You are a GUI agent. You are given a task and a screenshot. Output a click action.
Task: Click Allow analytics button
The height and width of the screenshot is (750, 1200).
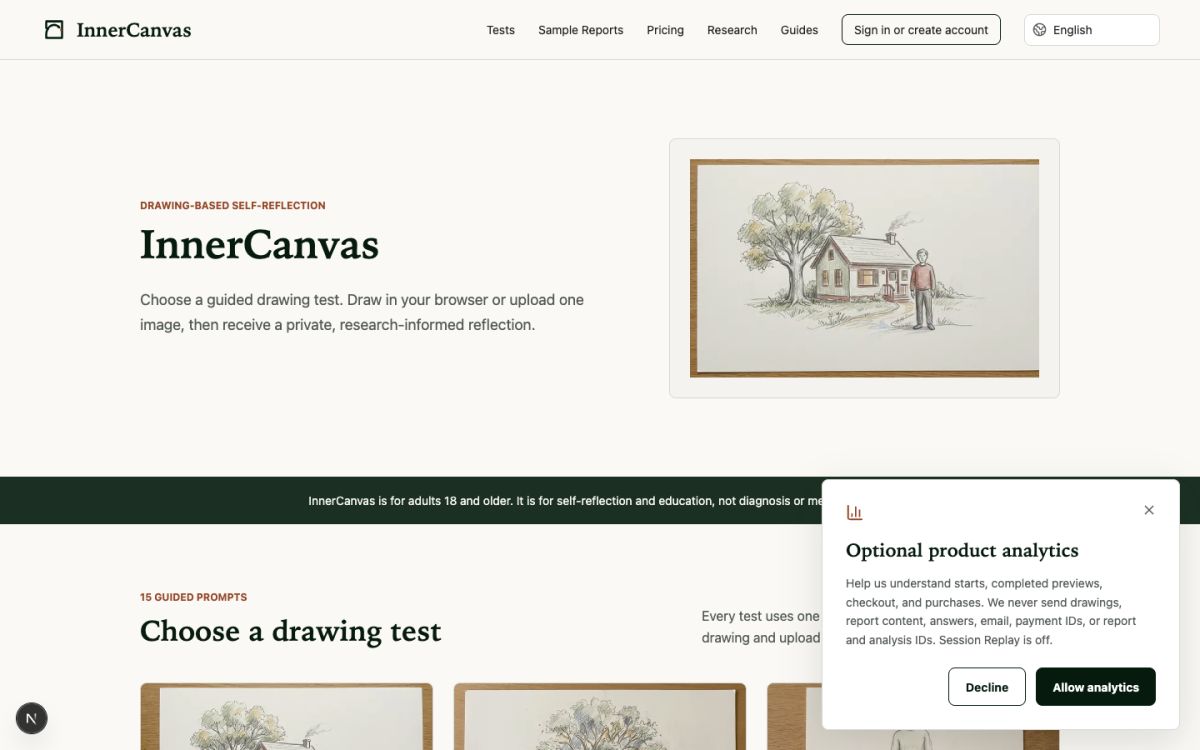[x=1096, y=687]
